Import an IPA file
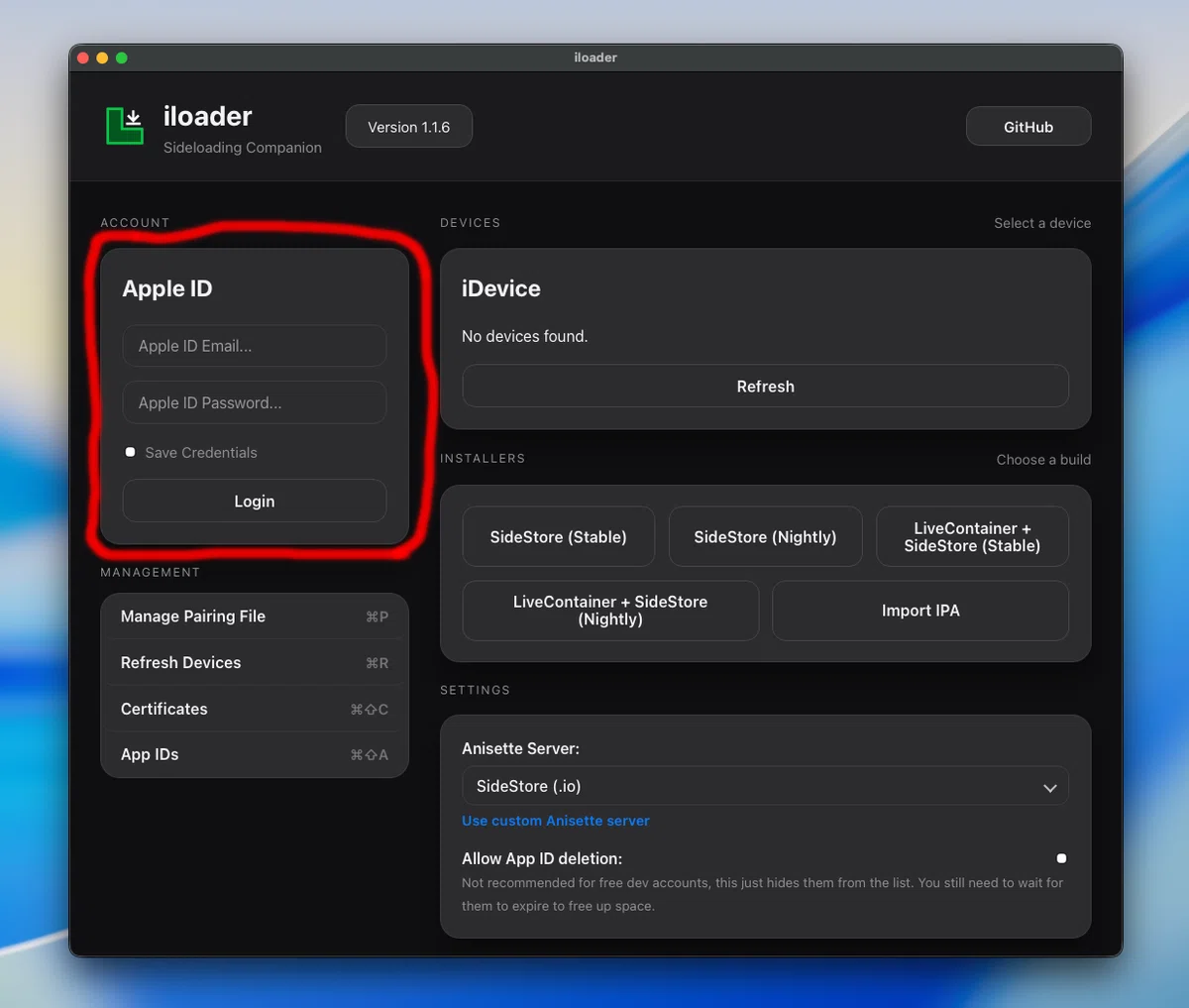The width and height of the screenshot is (1189, 1008). click(x=920, y=611)
